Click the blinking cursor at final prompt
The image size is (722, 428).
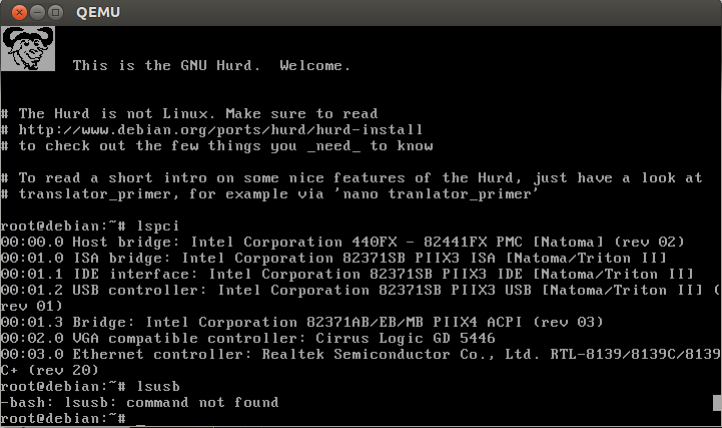[140, 424]
